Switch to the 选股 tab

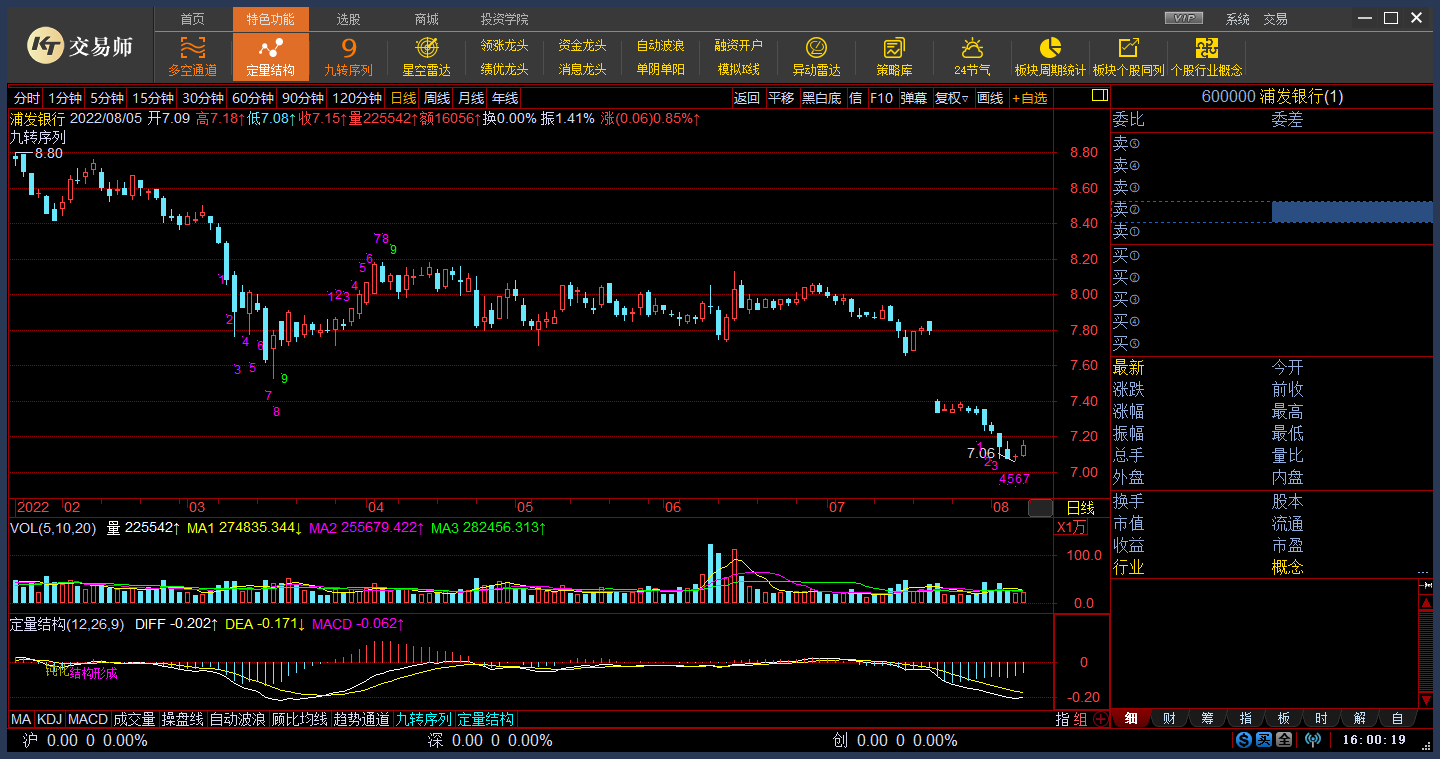point(348,19)
